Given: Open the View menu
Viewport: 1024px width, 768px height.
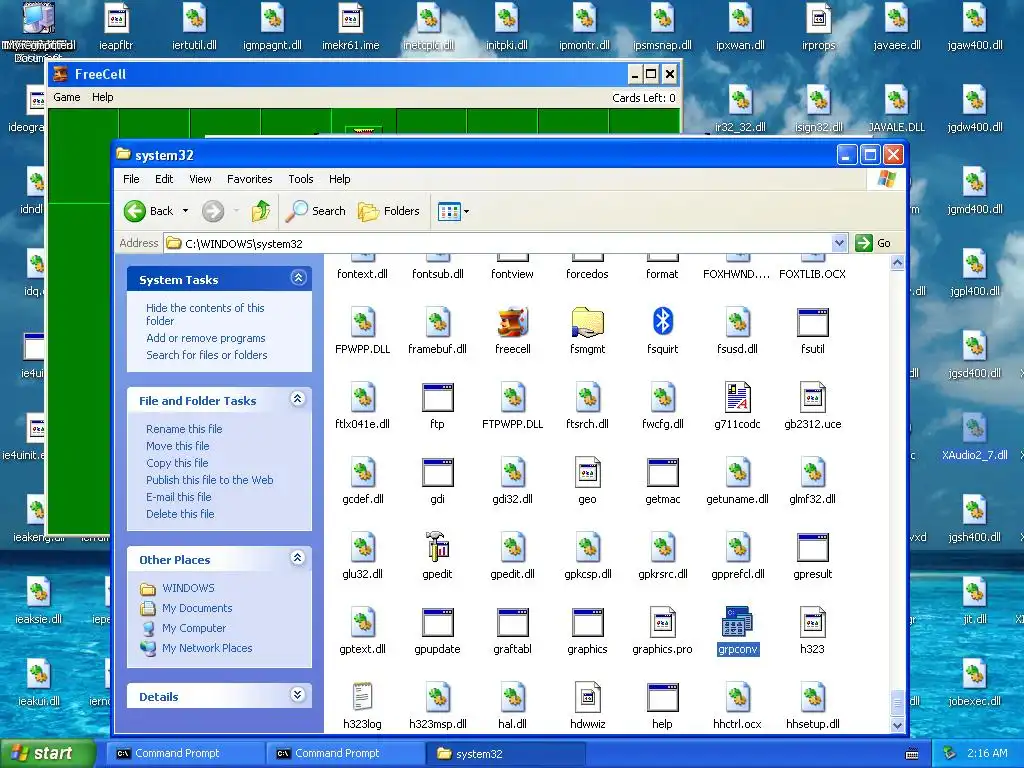Looking at the screenshot, I should [200, 179].
